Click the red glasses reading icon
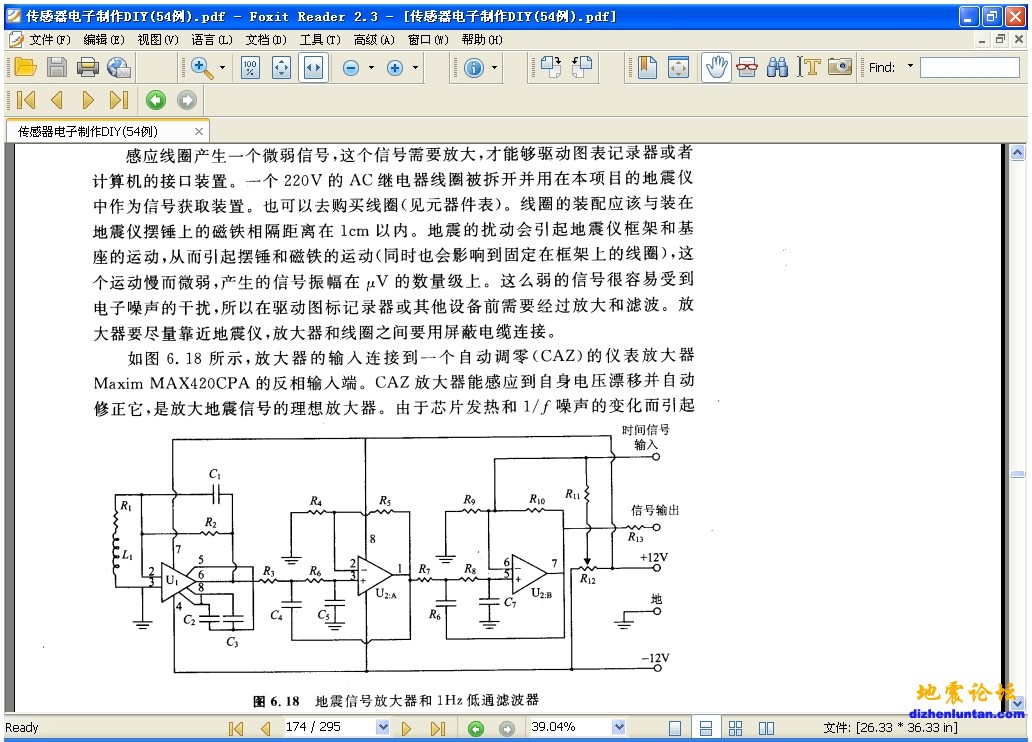 coord(746,67)
